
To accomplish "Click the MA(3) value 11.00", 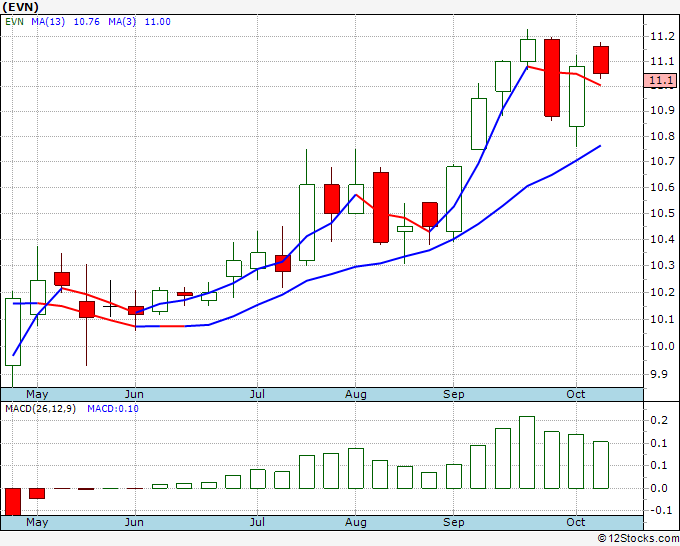I will click(157, 22).
